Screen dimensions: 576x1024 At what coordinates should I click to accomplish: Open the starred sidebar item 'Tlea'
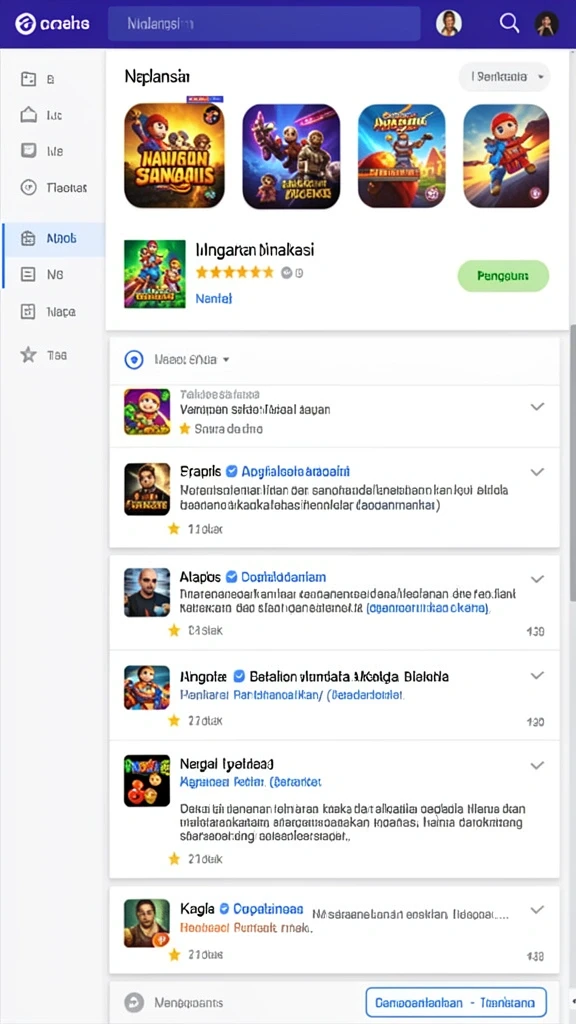[44, 355]
